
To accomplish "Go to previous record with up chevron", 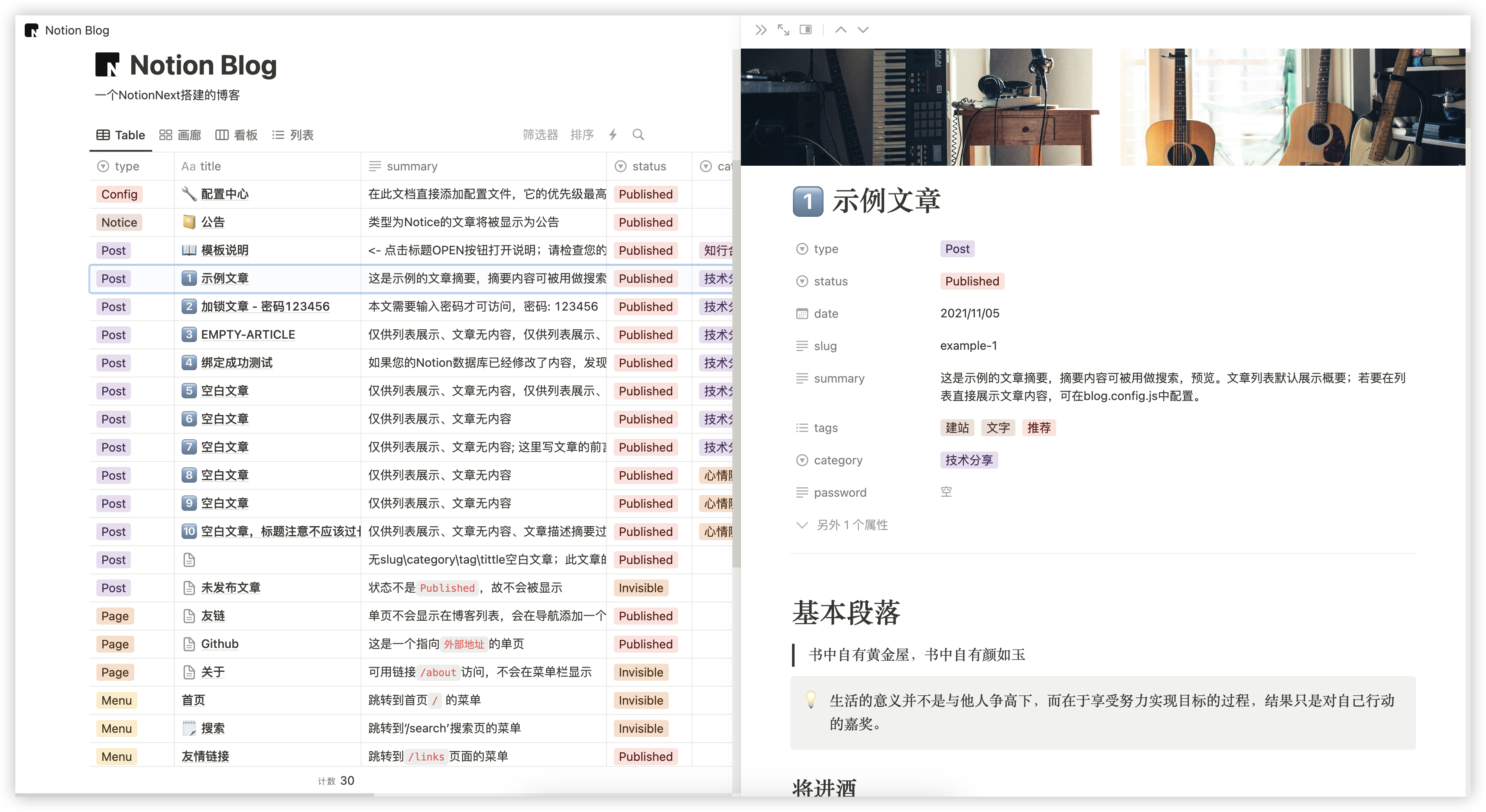I will (841, 30).
